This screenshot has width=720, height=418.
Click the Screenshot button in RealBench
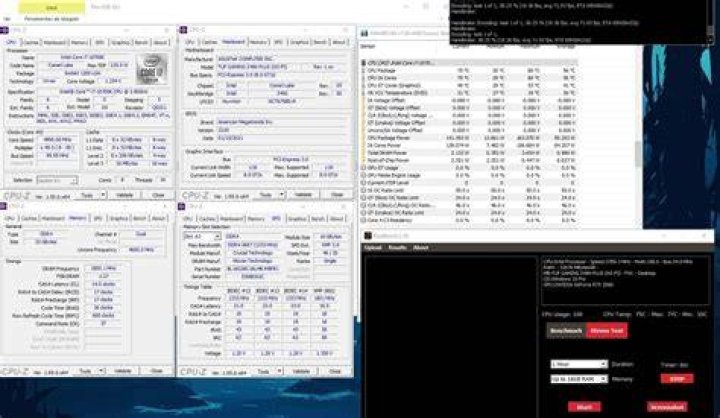click(x=667, y=407)
